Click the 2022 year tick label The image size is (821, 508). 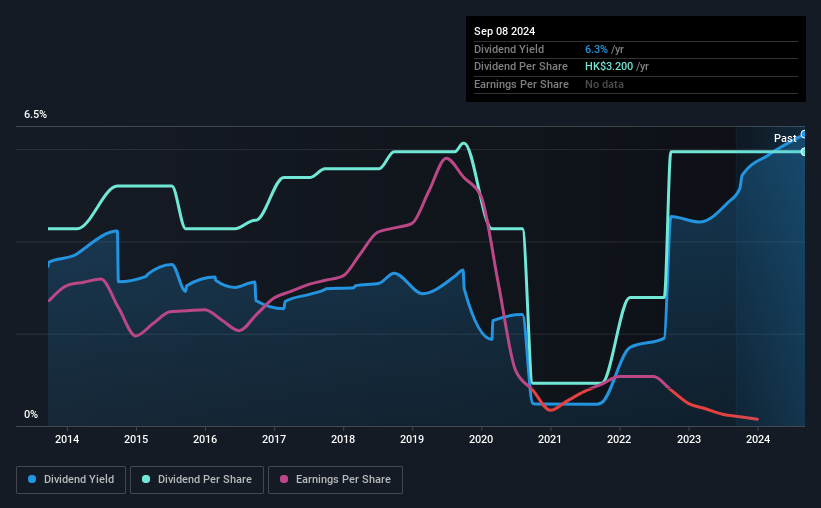coord(619,439)
